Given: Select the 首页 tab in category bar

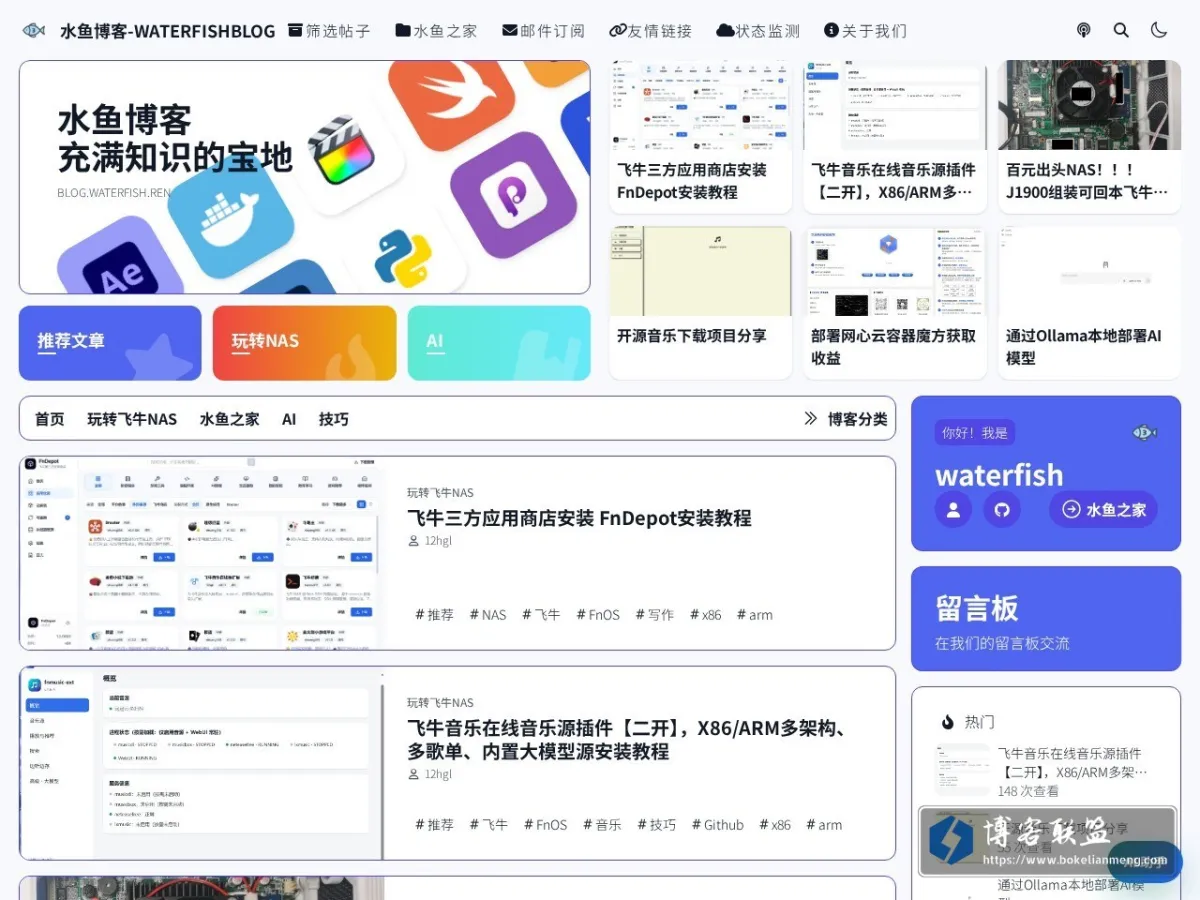Looking at the screenshot, I should 50,419.
